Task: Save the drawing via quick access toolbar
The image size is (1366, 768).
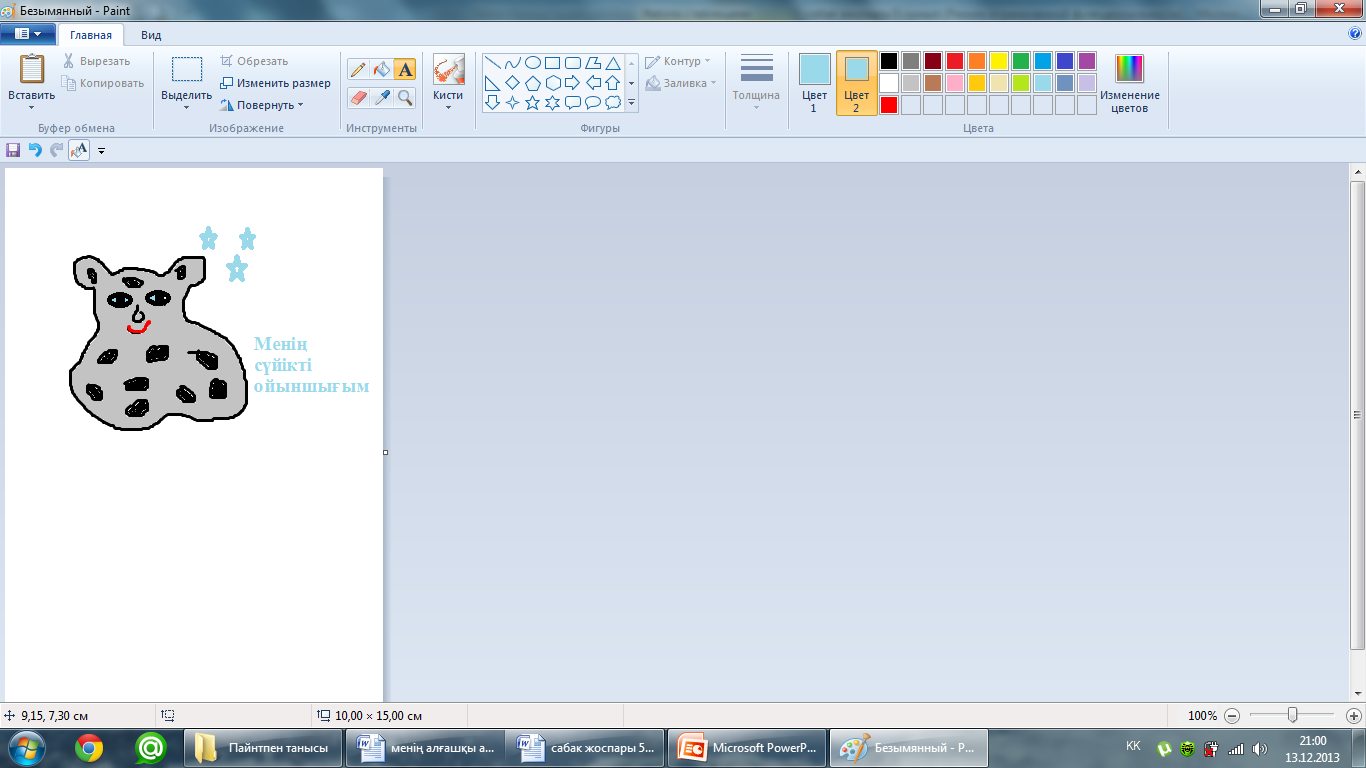Action: (13, 150)
